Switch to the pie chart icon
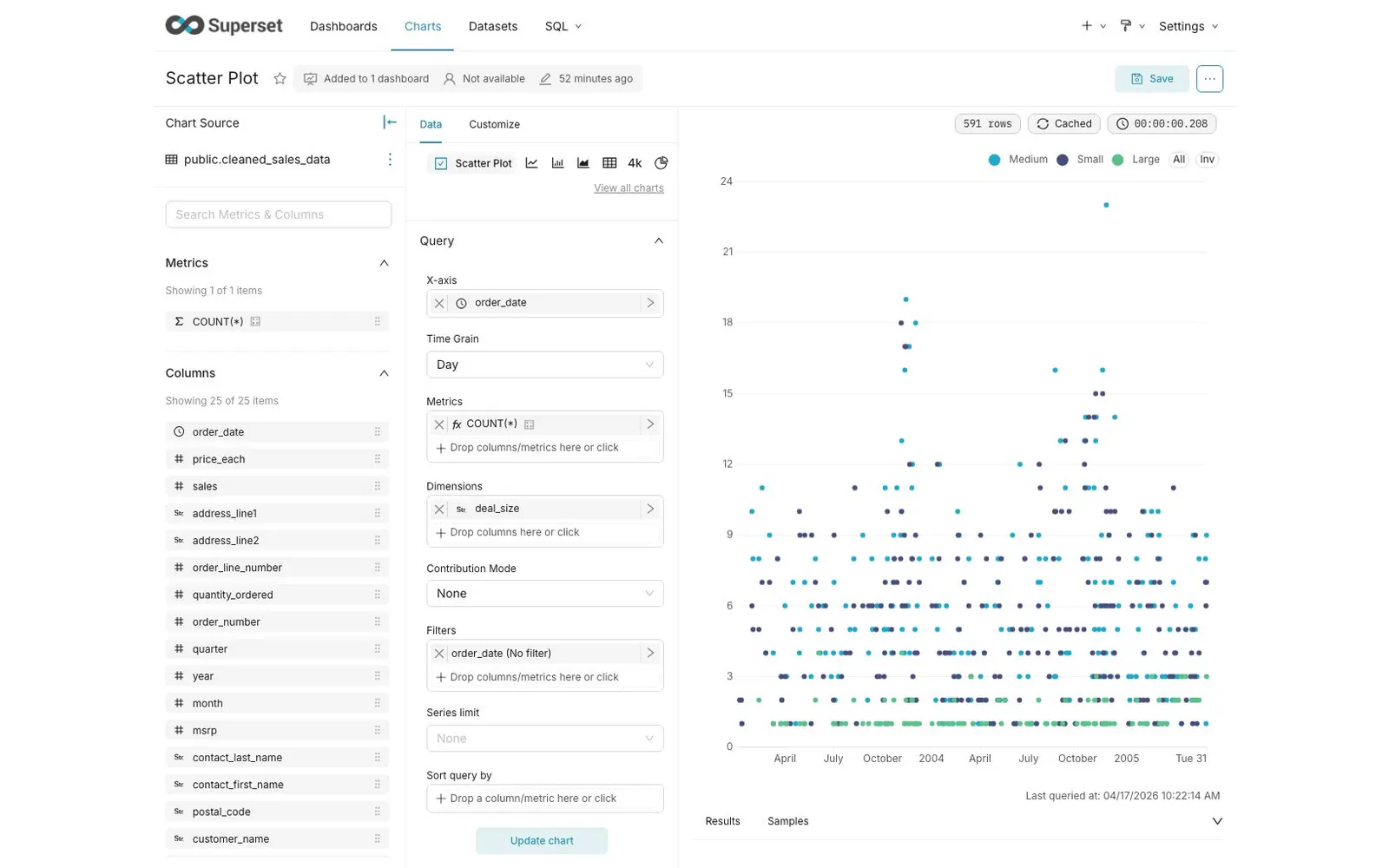 click(662, 163)
